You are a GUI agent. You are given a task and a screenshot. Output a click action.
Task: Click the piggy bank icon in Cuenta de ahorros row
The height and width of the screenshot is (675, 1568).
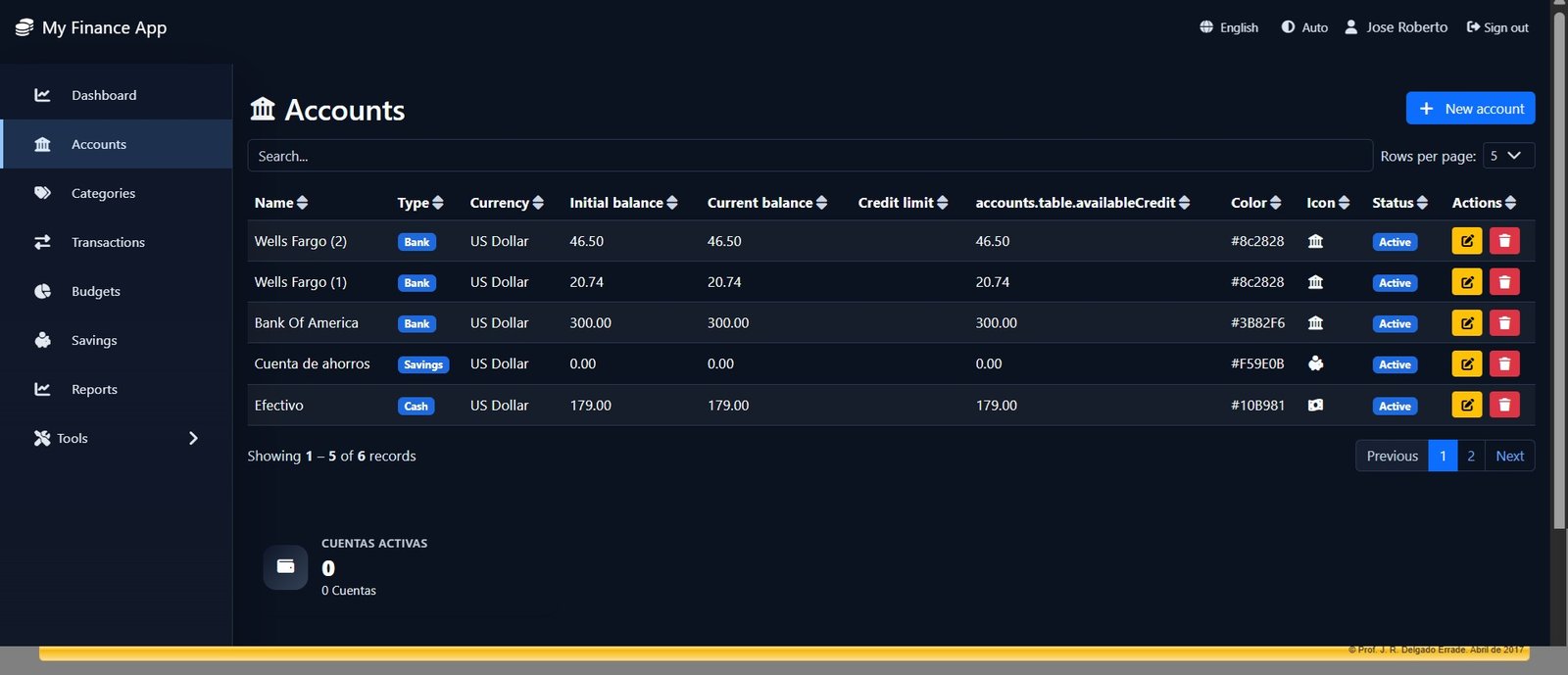point(1315,363)
